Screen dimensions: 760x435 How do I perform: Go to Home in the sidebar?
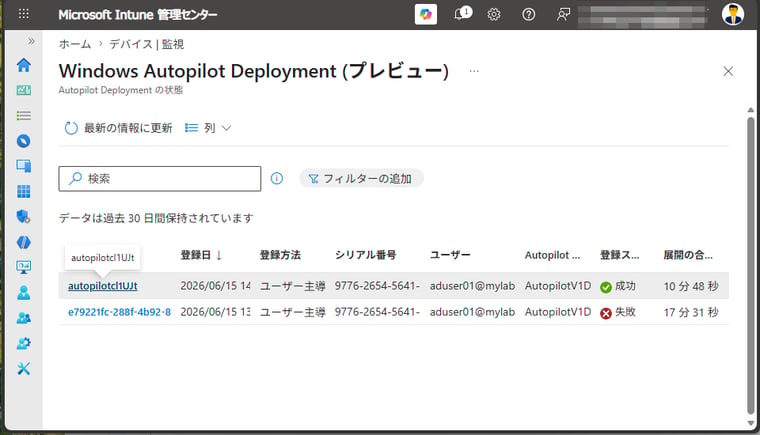[23, 65]
